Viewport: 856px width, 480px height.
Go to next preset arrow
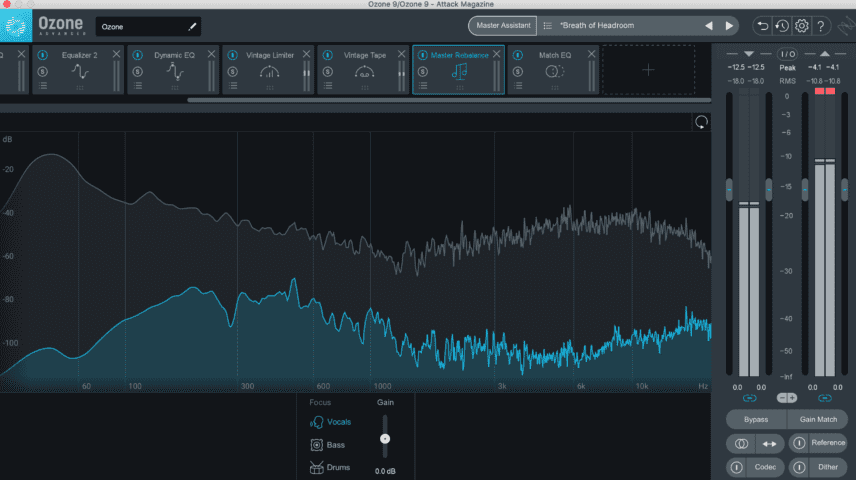pyautogui.click(x=729, y=26)
